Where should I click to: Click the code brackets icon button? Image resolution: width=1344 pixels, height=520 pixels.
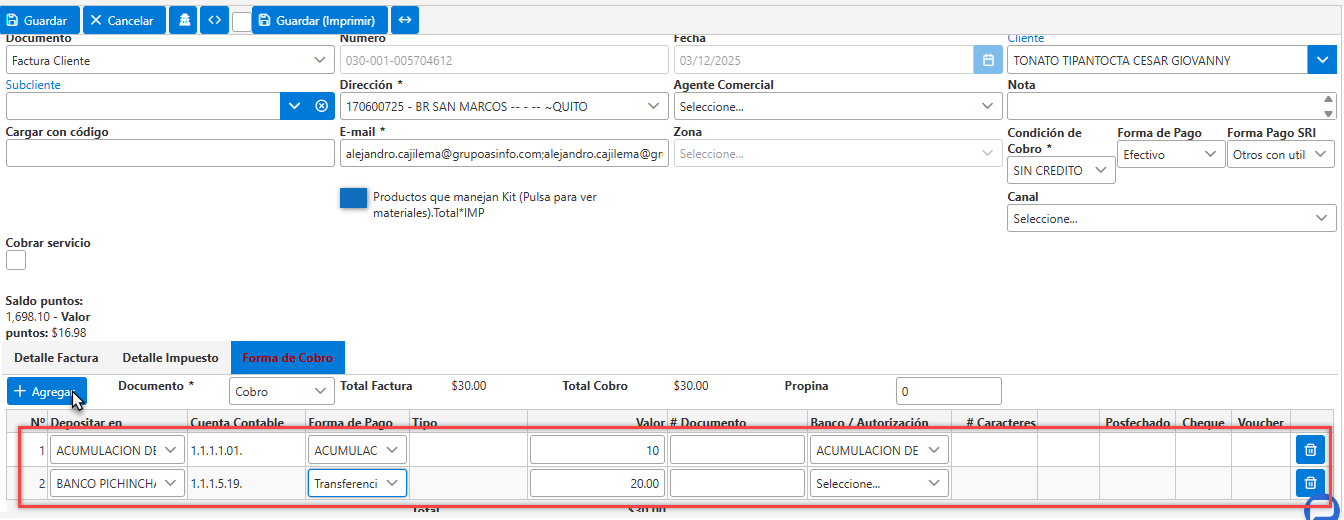tap(214, 20)
